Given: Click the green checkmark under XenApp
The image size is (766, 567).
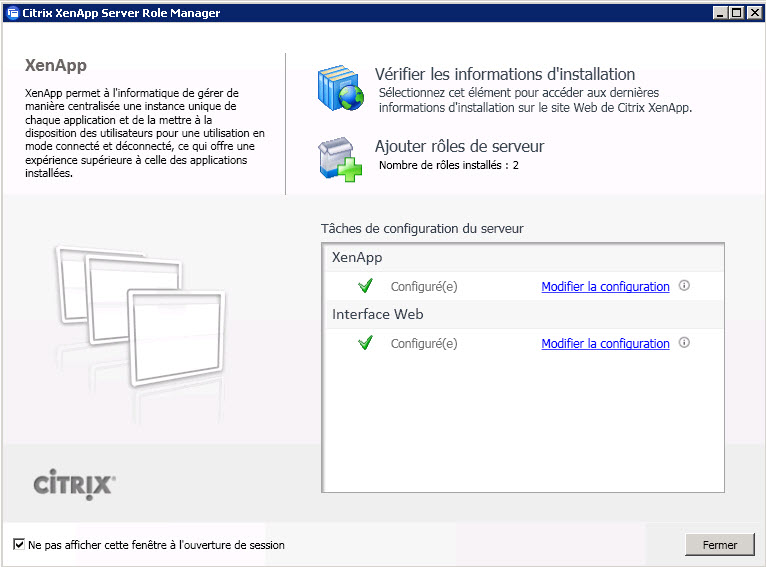Looking at the screenshot, I should pos(365,286).
